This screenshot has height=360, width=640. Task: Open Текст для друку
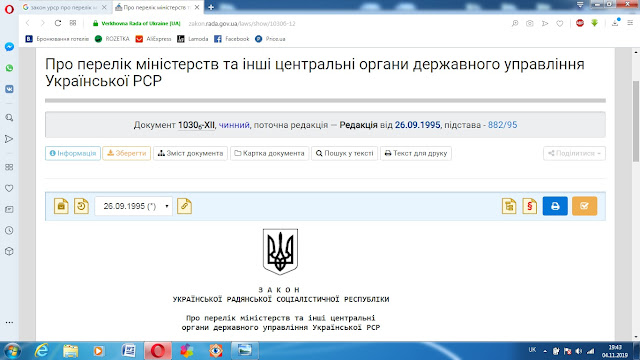tap(416, 153)
